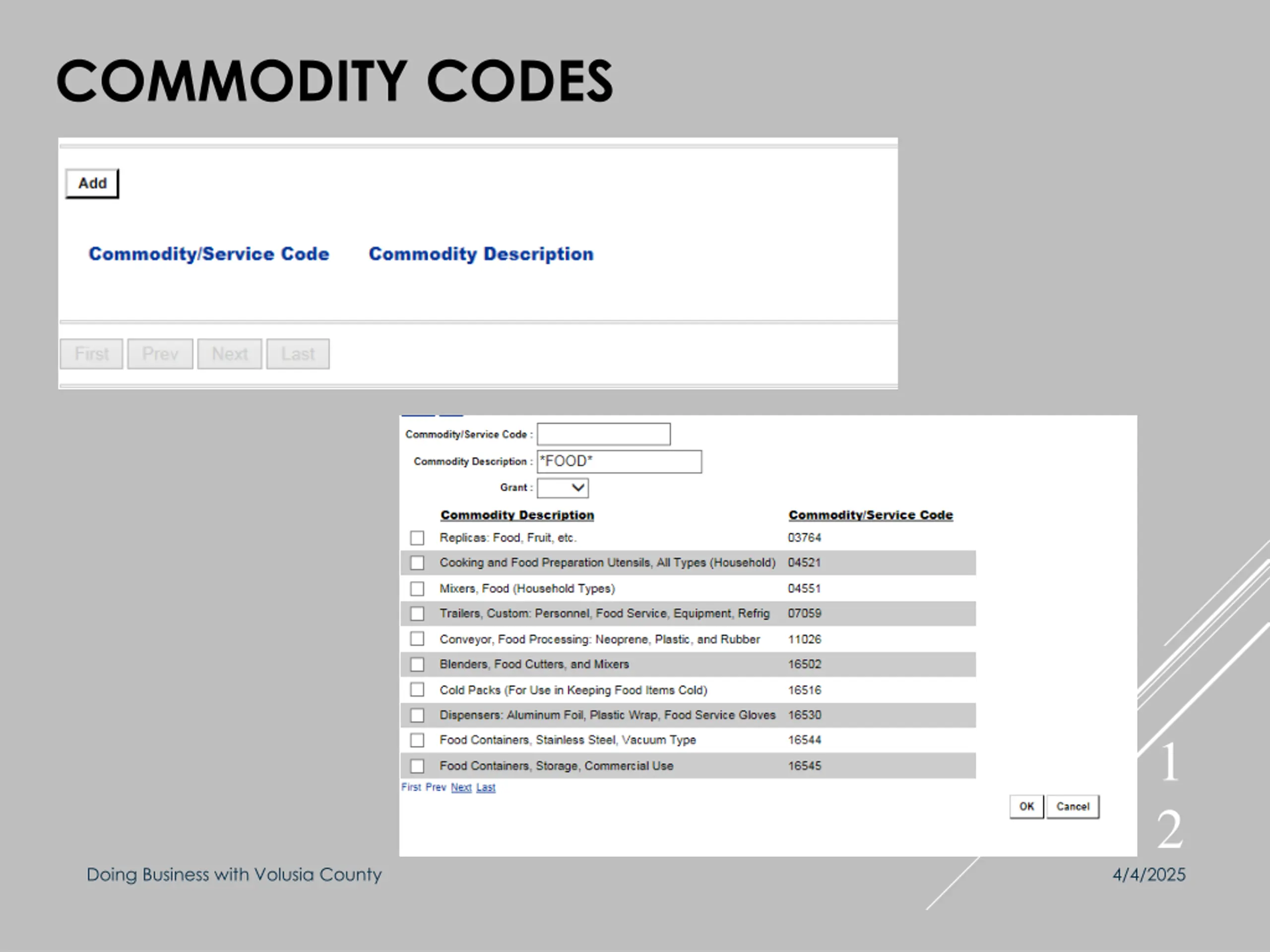Viewport: 1270px width, 952px height.
Task: Tick the Mixers, Food (Household Types) checkbox
Action: (x=417, y=589)
